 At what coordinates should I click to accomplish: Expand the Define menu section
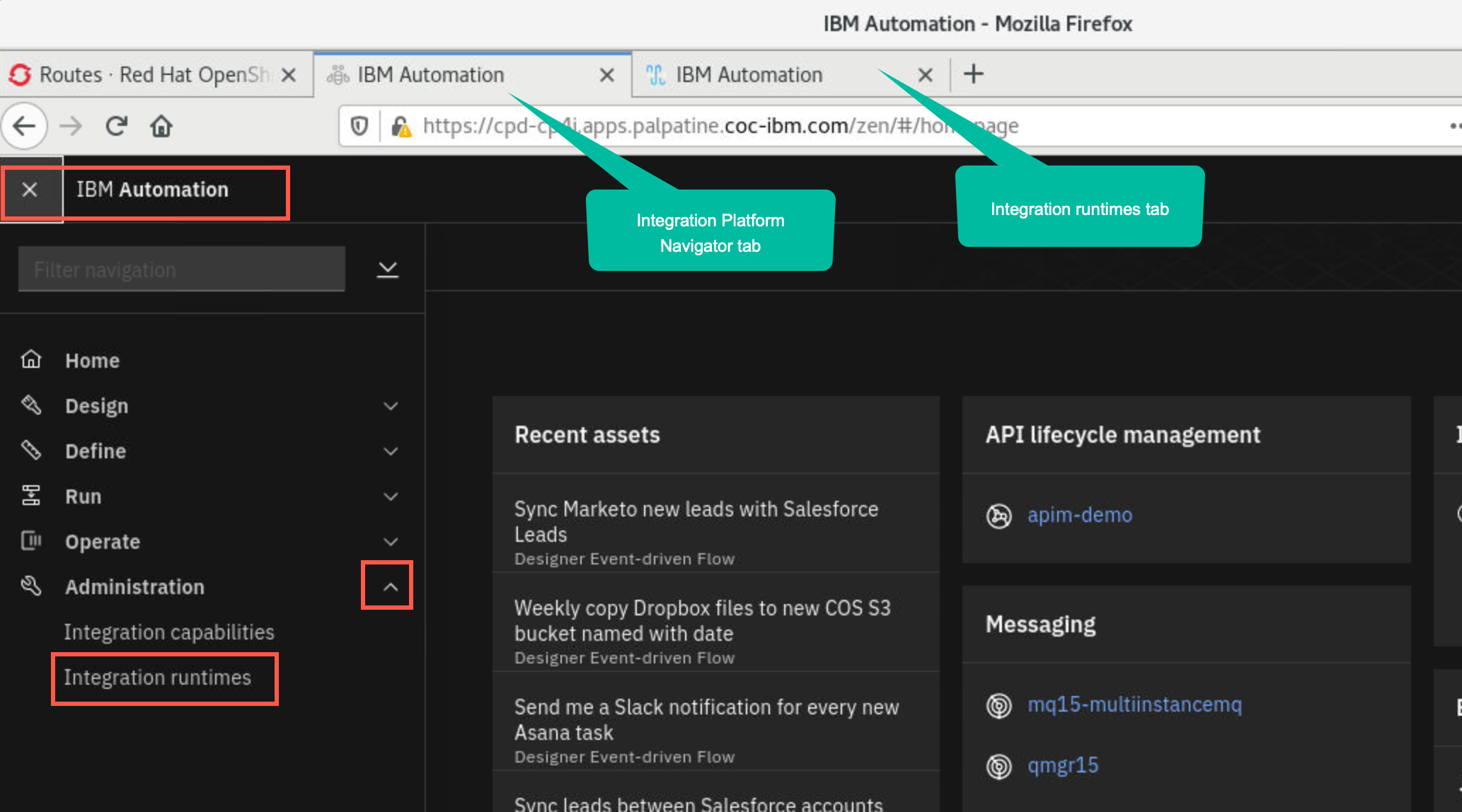coord(391,451)
